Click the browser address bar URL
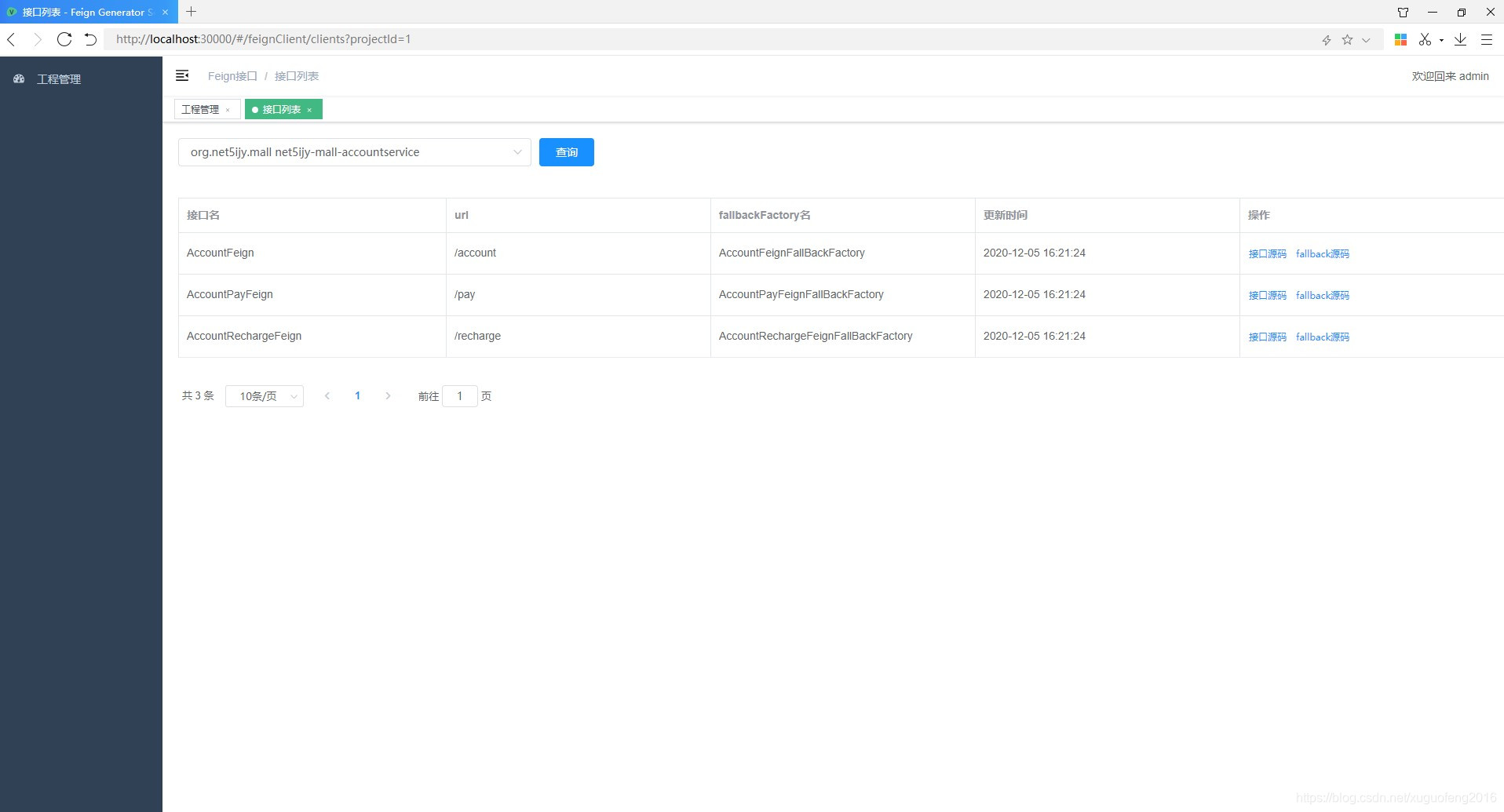The image size is (1504, 812). (264, 39)
